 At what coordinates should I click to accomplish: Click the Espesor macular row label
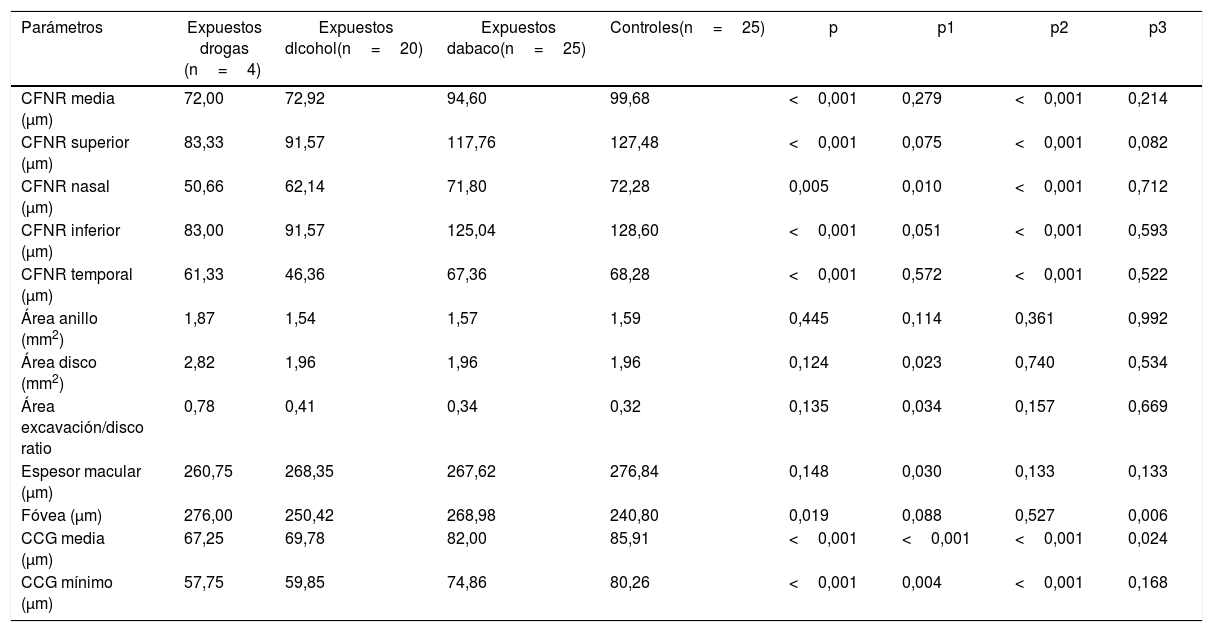pos(81,482)
